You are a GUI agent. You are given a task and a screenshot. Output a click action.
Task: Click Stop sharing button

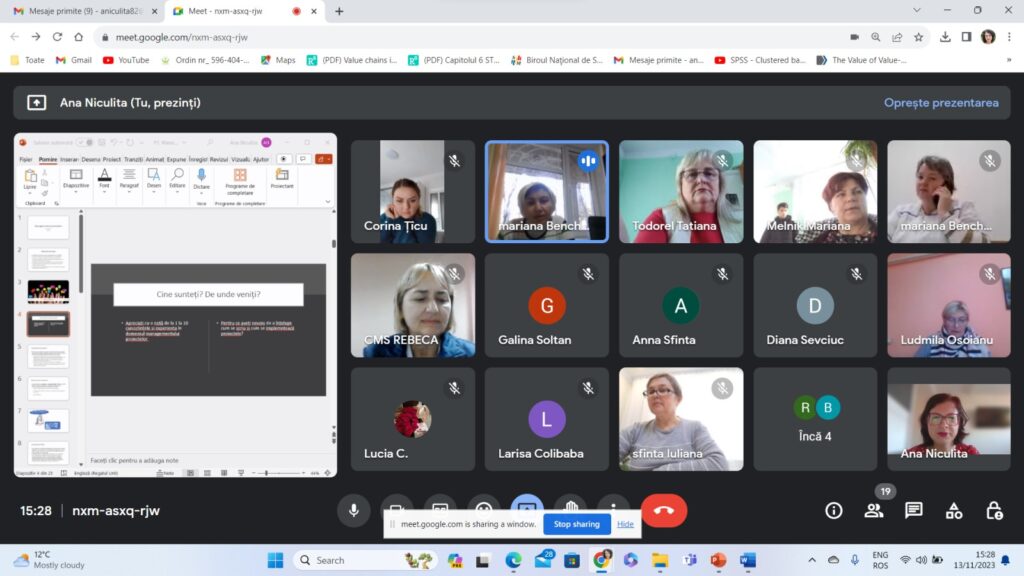[576, 524]
